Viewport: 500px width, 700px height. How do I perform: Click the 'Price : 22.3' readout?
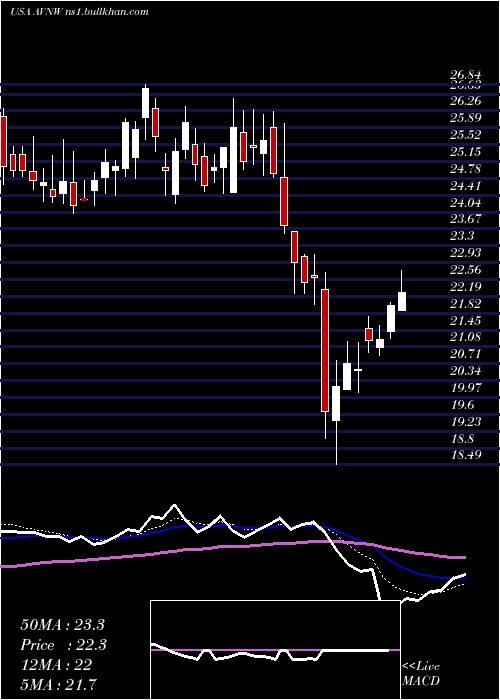point(63,645)
